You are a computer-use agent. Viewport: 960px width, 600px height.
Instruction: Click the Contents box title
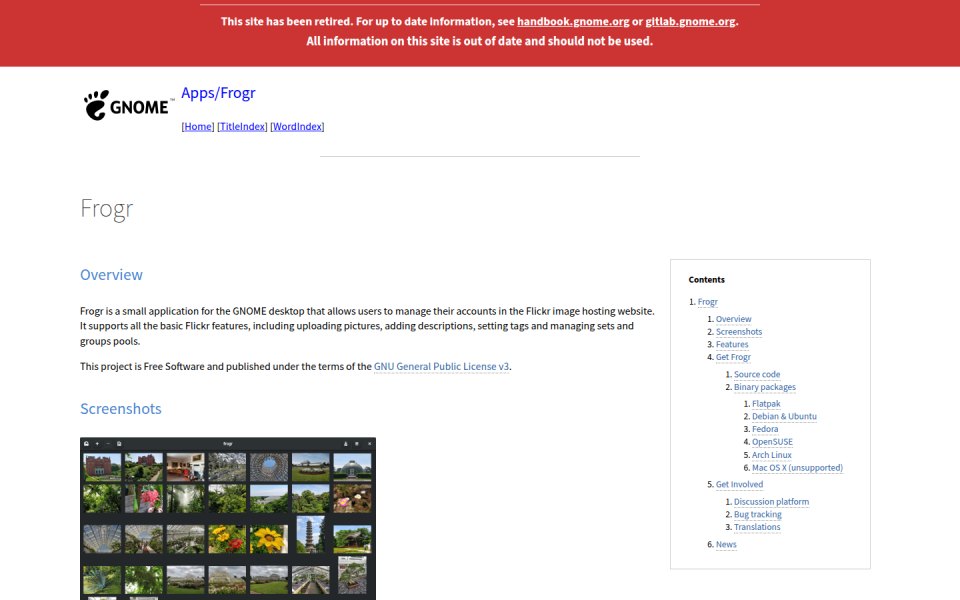(707, 280)
